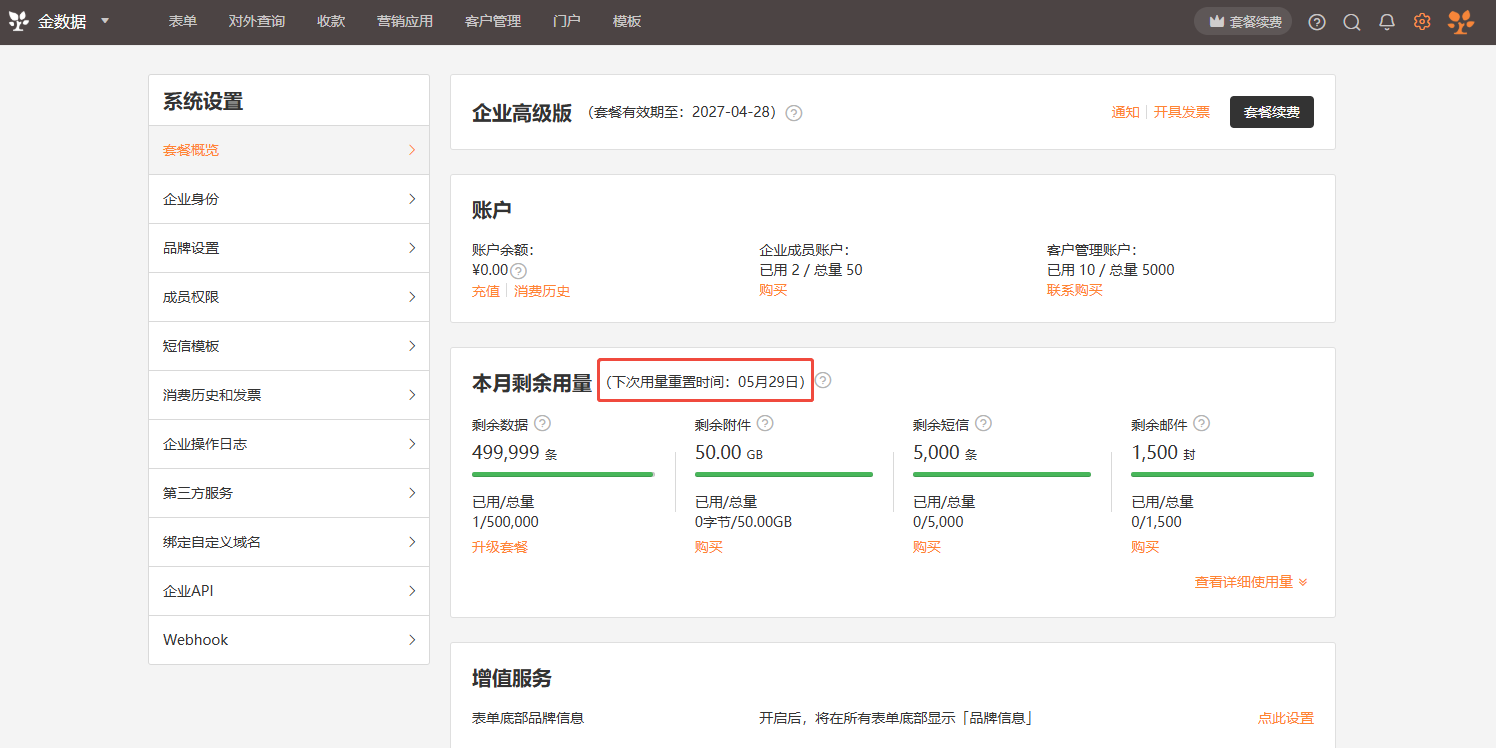Open the notifications bell icon

tap(1387, 22)
